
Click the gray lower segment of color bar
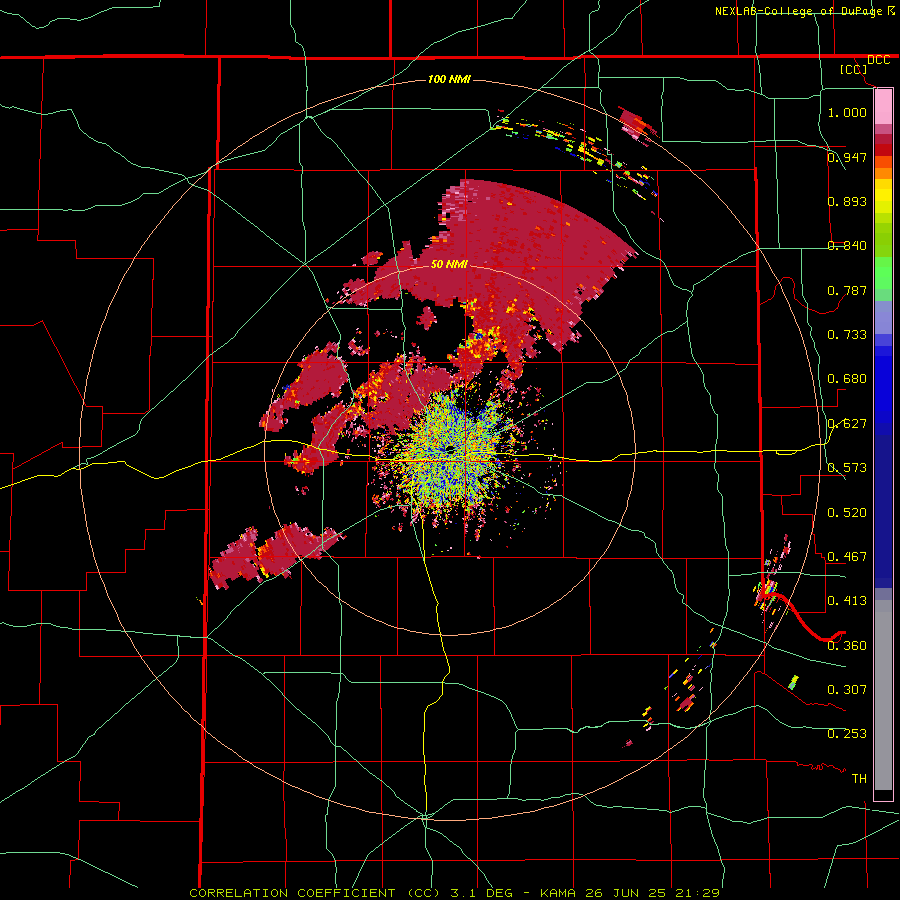(x=883, y=695)
